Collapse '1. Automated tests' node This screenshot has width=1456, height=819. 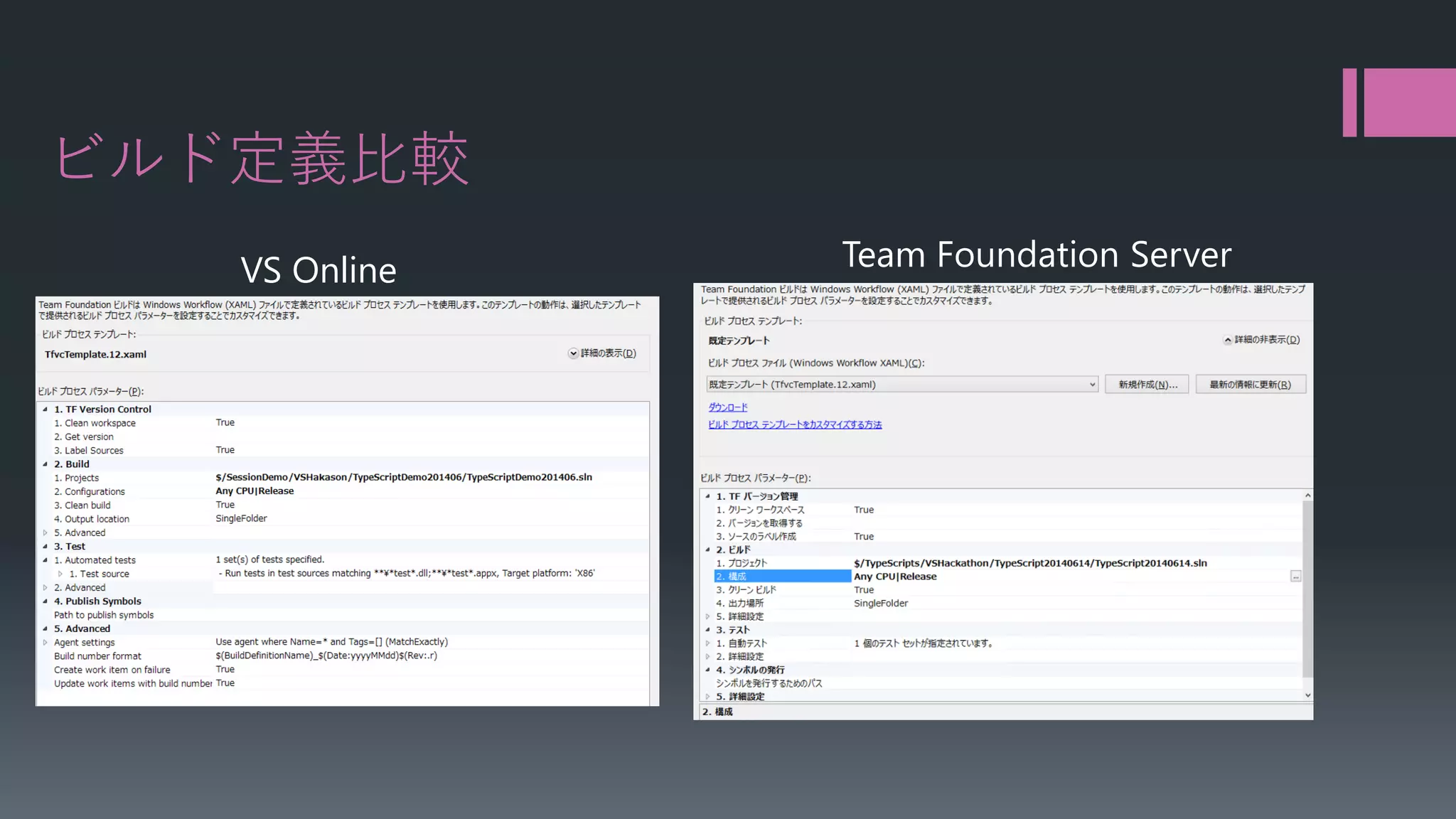45,560
